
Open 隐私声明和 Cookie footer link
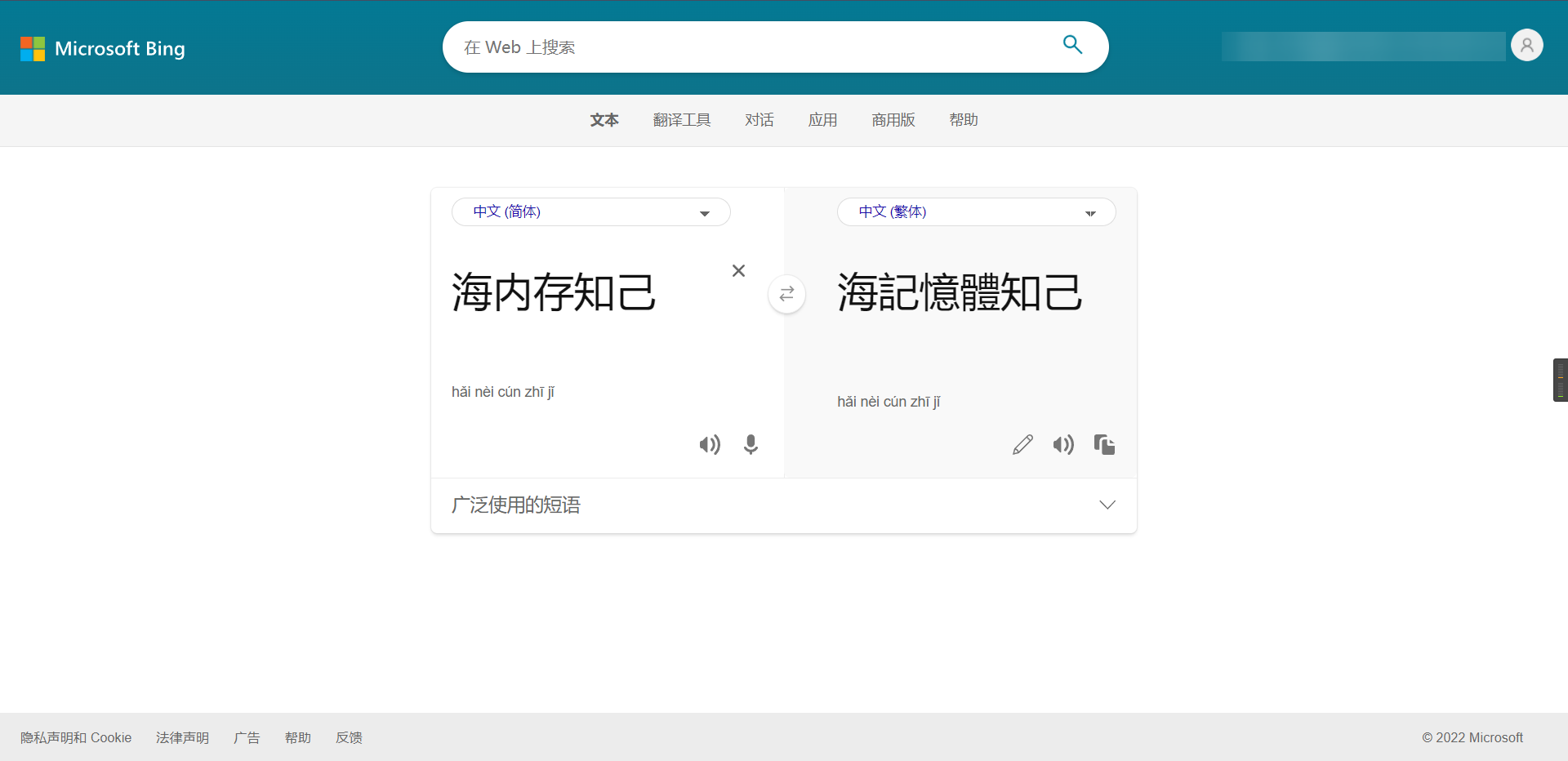click(76, 738)
